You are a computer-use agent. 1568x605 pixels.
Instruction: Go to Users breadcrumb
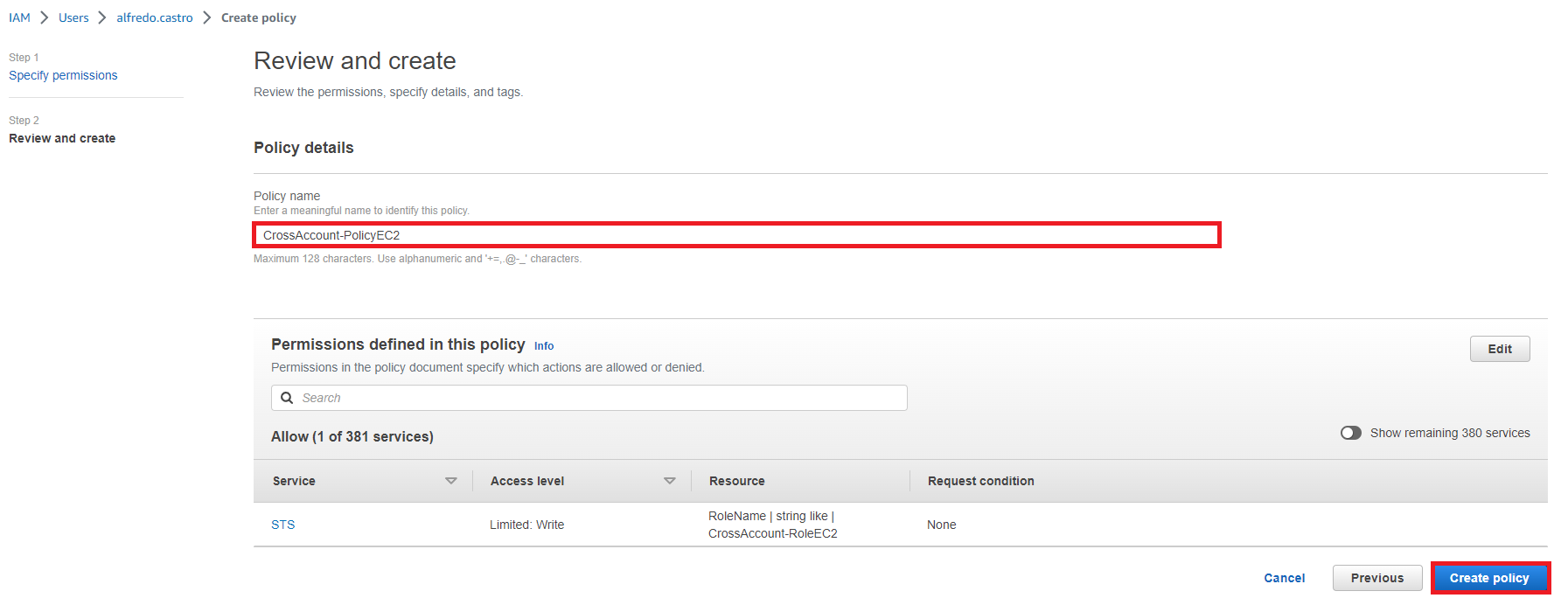pyautogui.click(x=73, y=17)
